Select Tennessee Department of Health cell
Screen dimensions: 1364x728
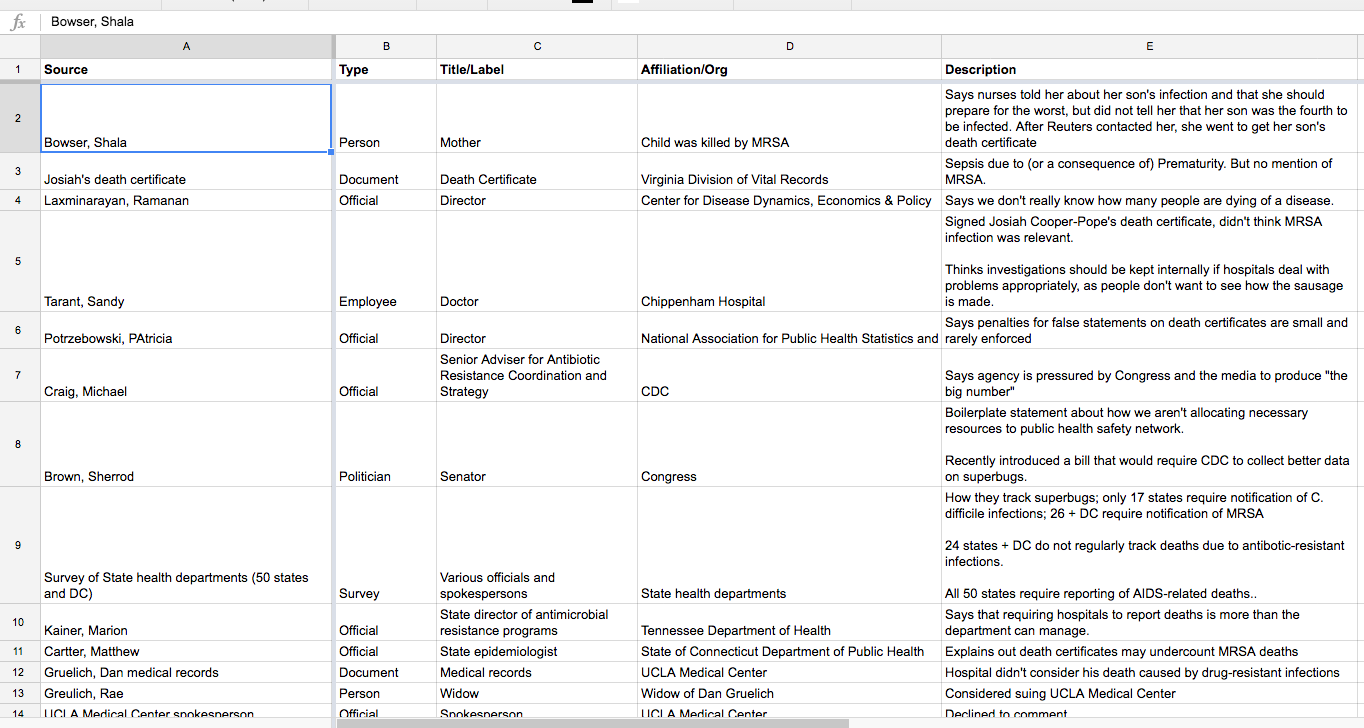[789, 622]
